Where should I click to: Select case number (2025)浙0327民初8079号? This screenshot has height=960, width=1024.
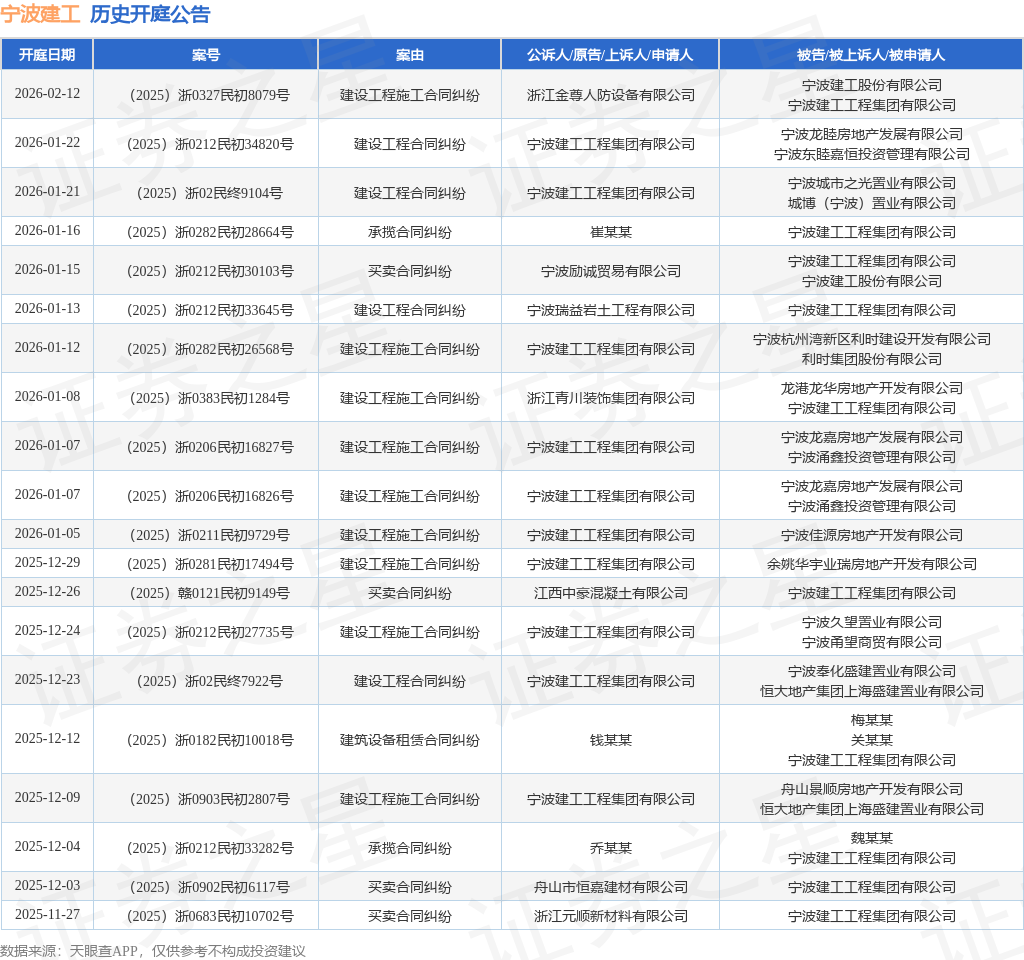[206, 95]
